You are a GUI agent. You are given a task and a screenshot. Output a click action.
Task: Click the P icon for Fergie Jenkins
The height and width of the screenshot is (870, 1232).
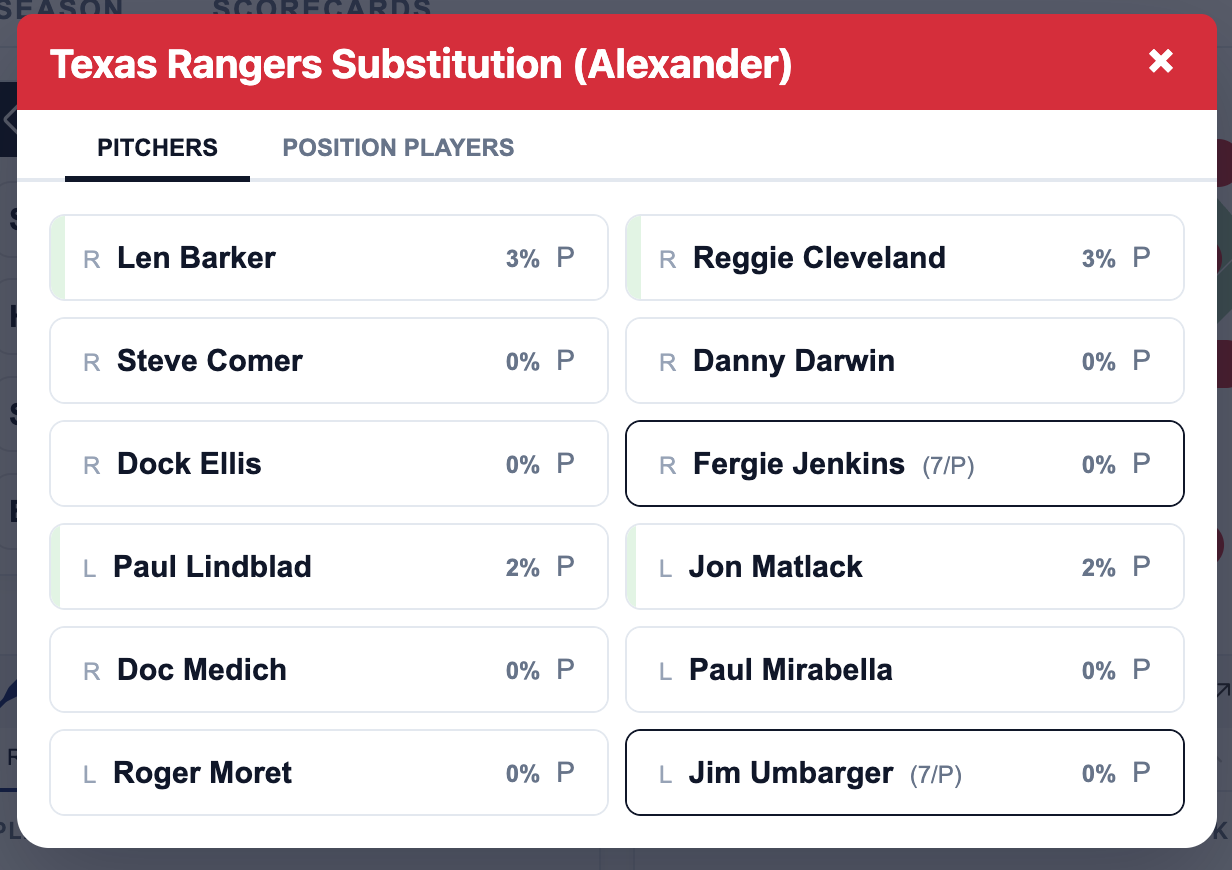click(1141, 463)
